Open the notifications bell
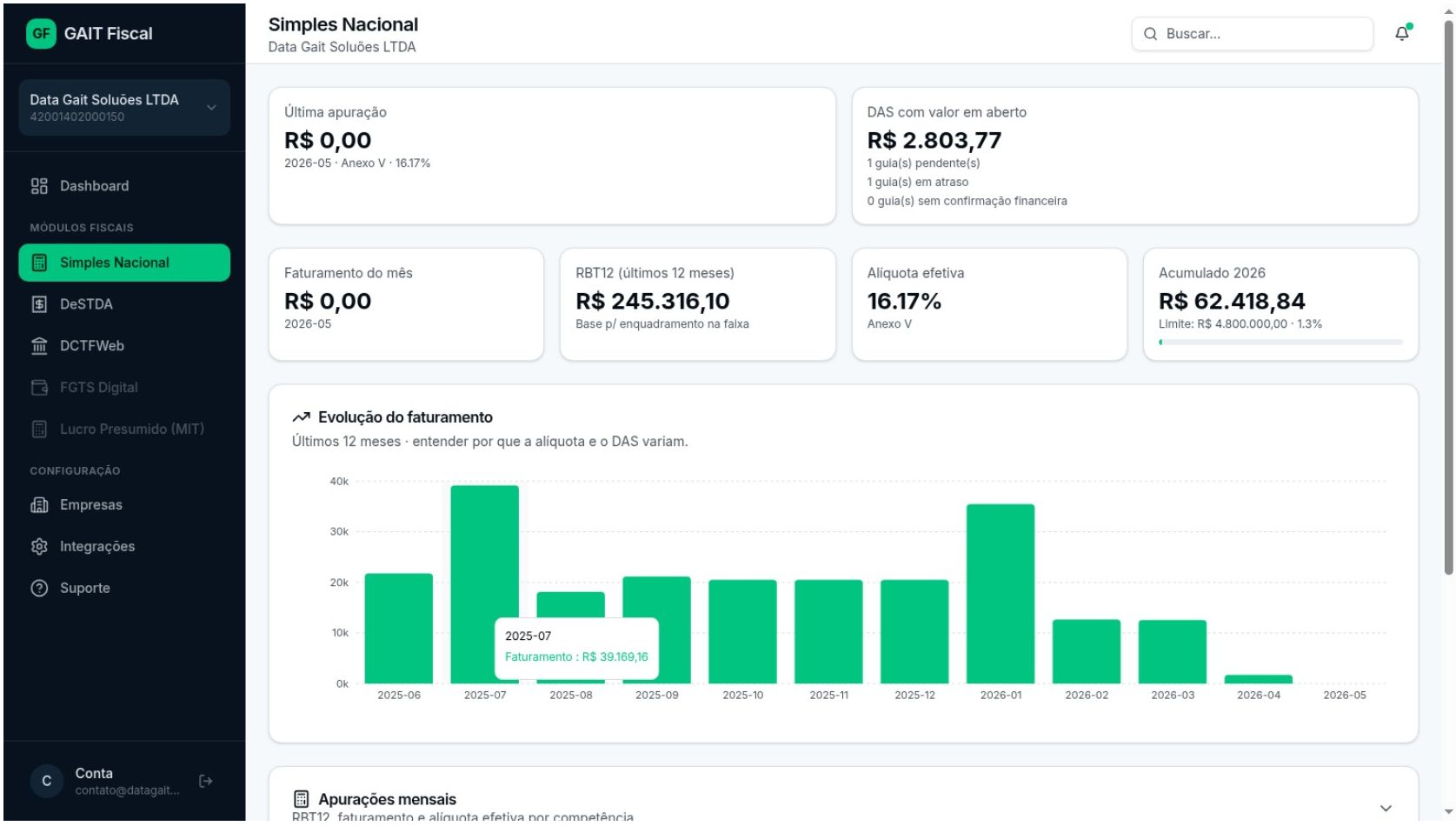 click(x=1401, y=34)
